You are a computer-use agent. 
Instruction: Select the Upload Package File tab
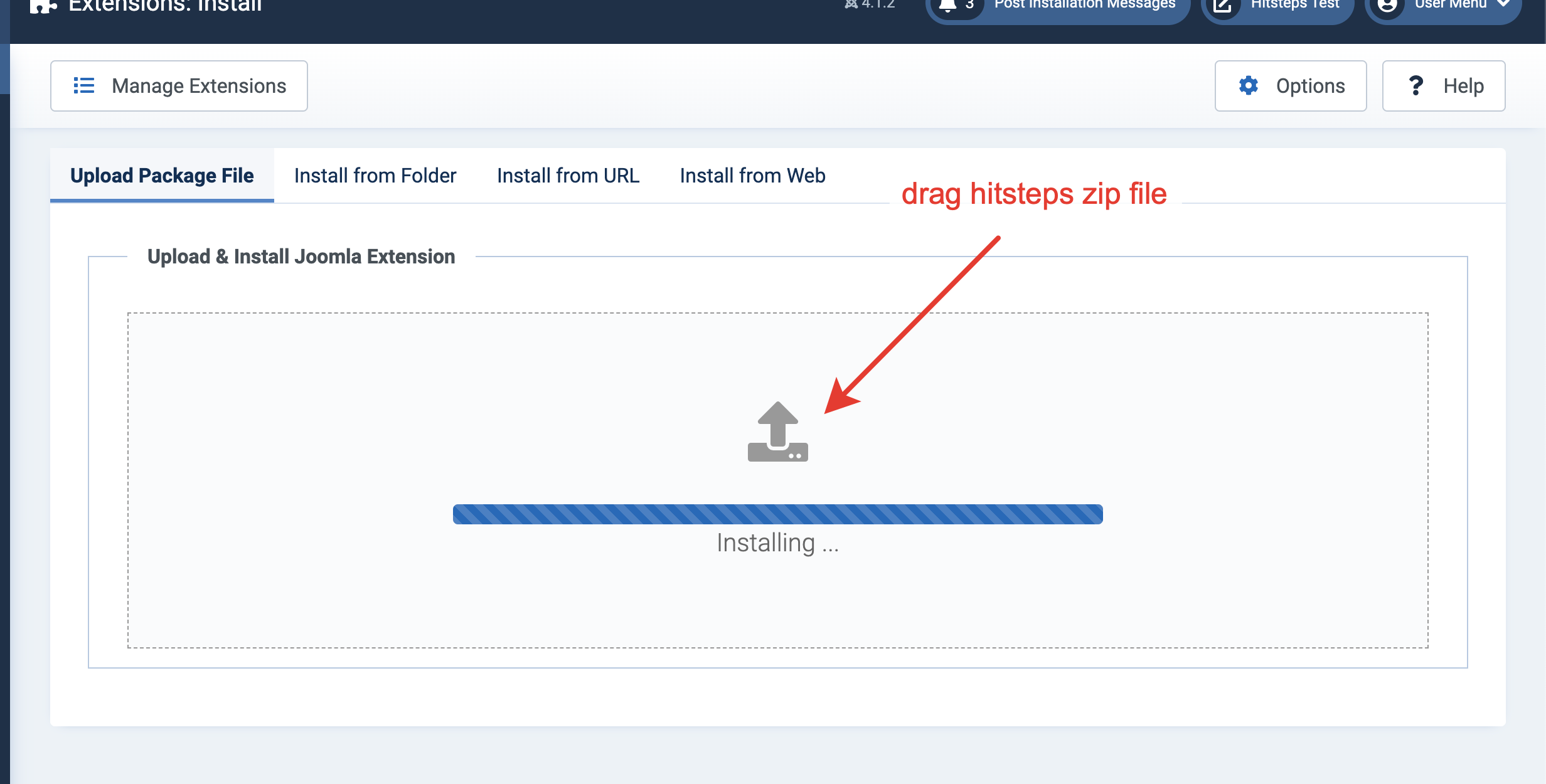[x=162, y=176]
